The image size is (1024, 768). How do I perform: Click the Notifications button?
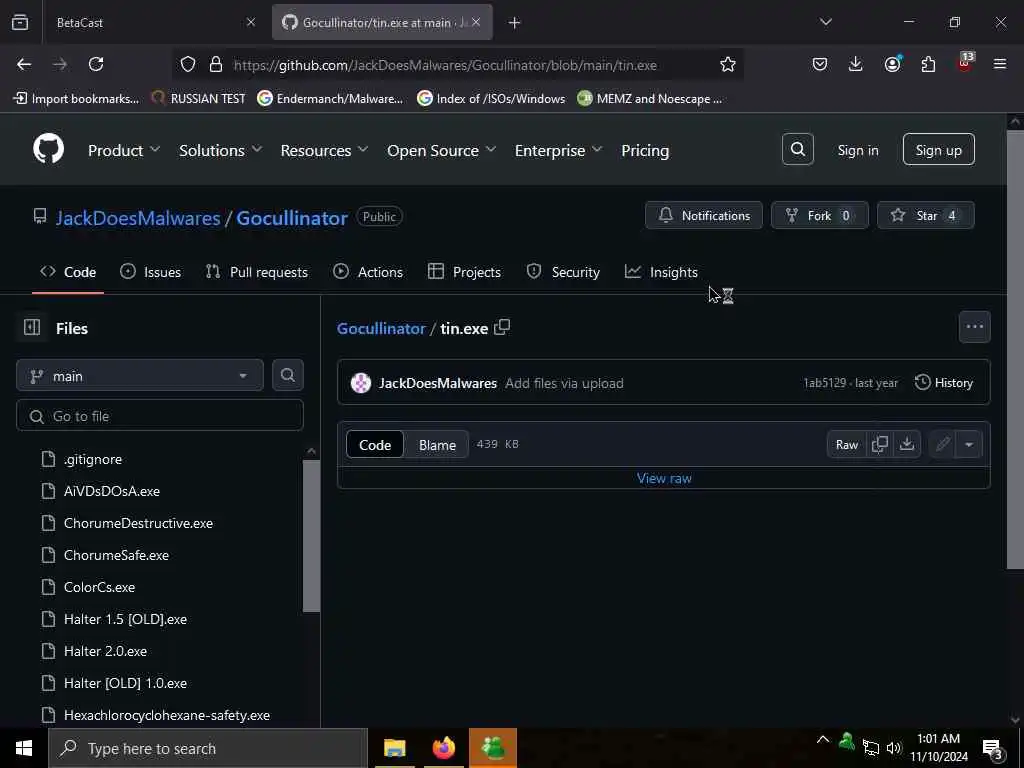pyautogui.click(x=703, y=215)
